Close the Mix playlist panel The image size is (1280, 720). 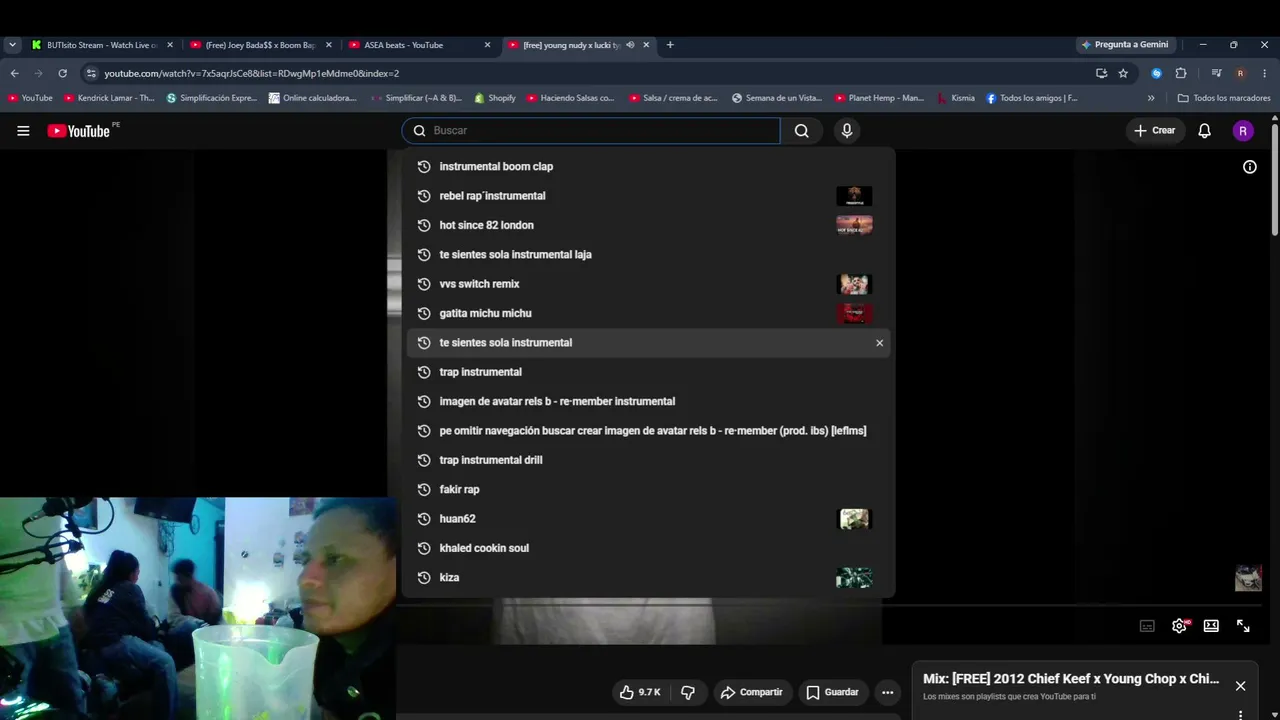pyautogui.click(x=1240, y=686)
